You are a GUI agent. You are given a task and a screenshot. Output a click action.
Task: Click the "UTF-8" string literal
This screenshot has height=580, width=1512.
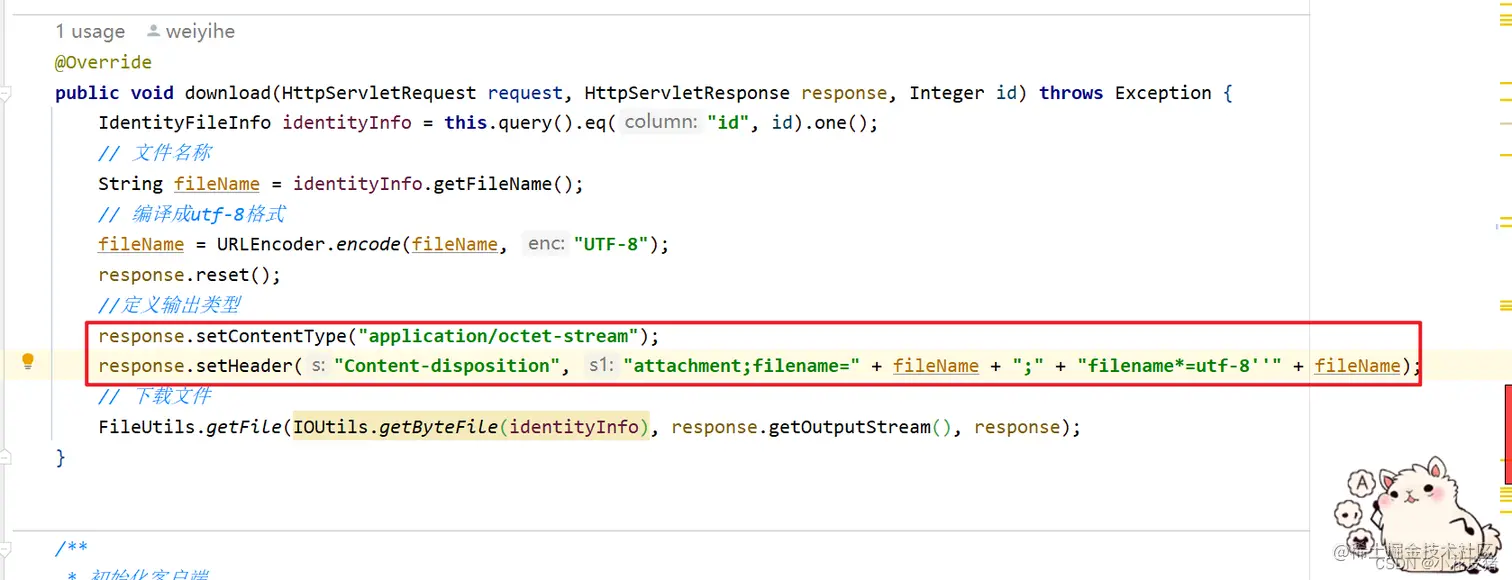[x=610, y=244]
